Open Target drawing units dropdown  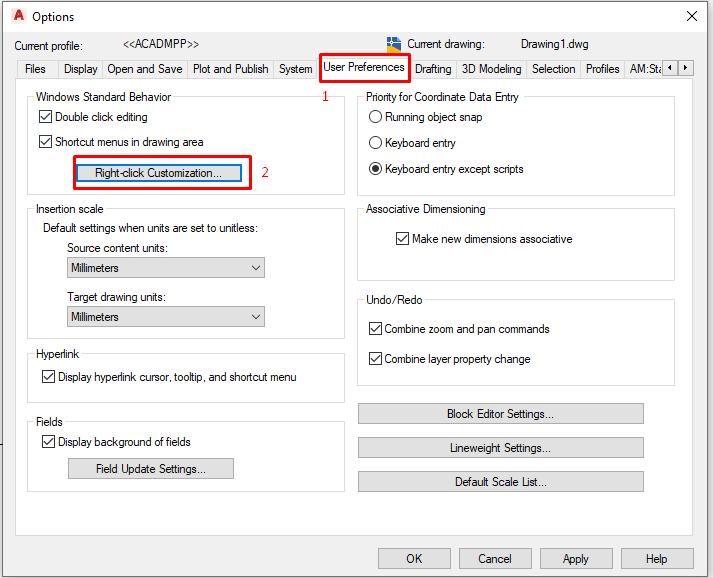tap(166, 317)
